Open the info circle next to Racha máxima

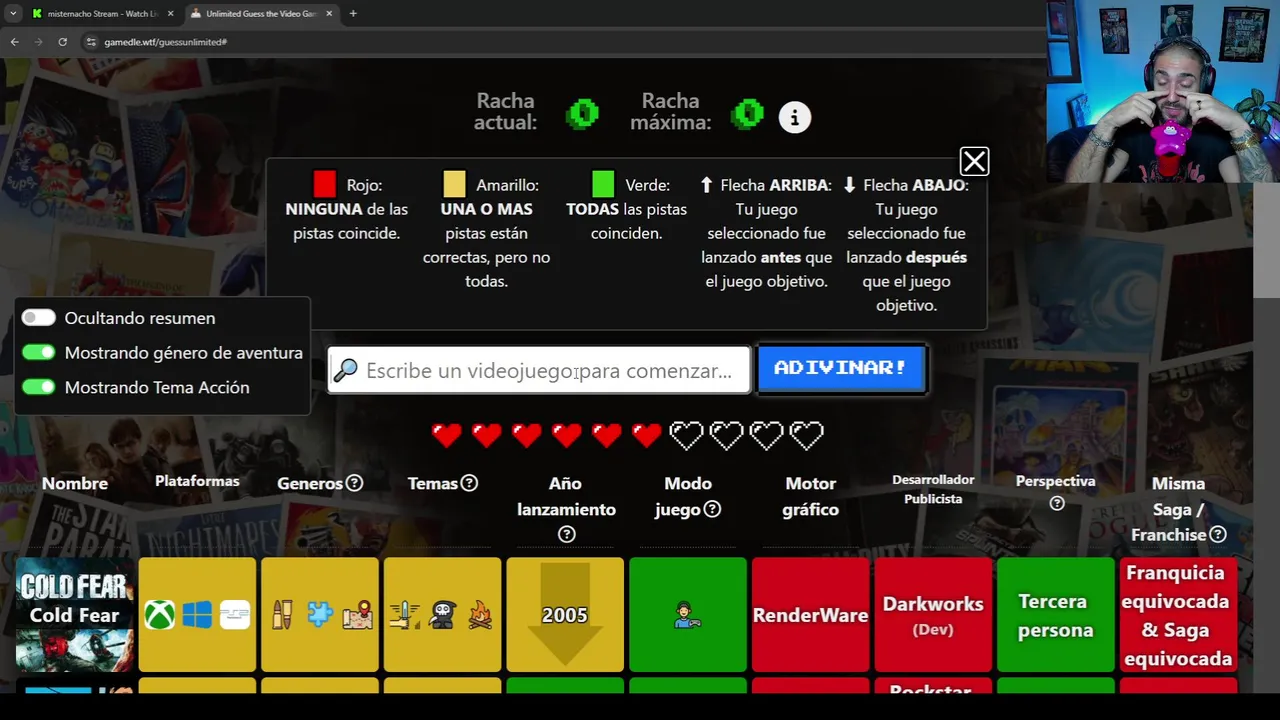coord(795,117)
